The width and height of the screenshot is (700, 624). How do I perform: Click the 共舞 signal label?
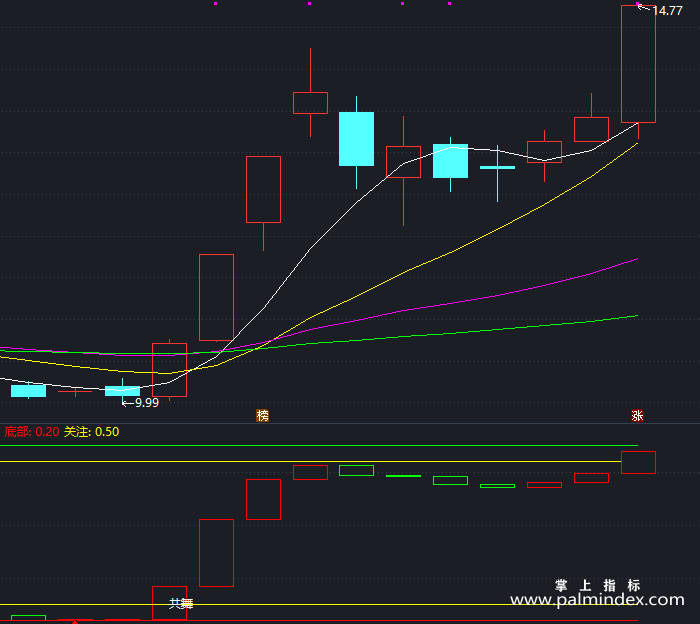click(181, 603)
